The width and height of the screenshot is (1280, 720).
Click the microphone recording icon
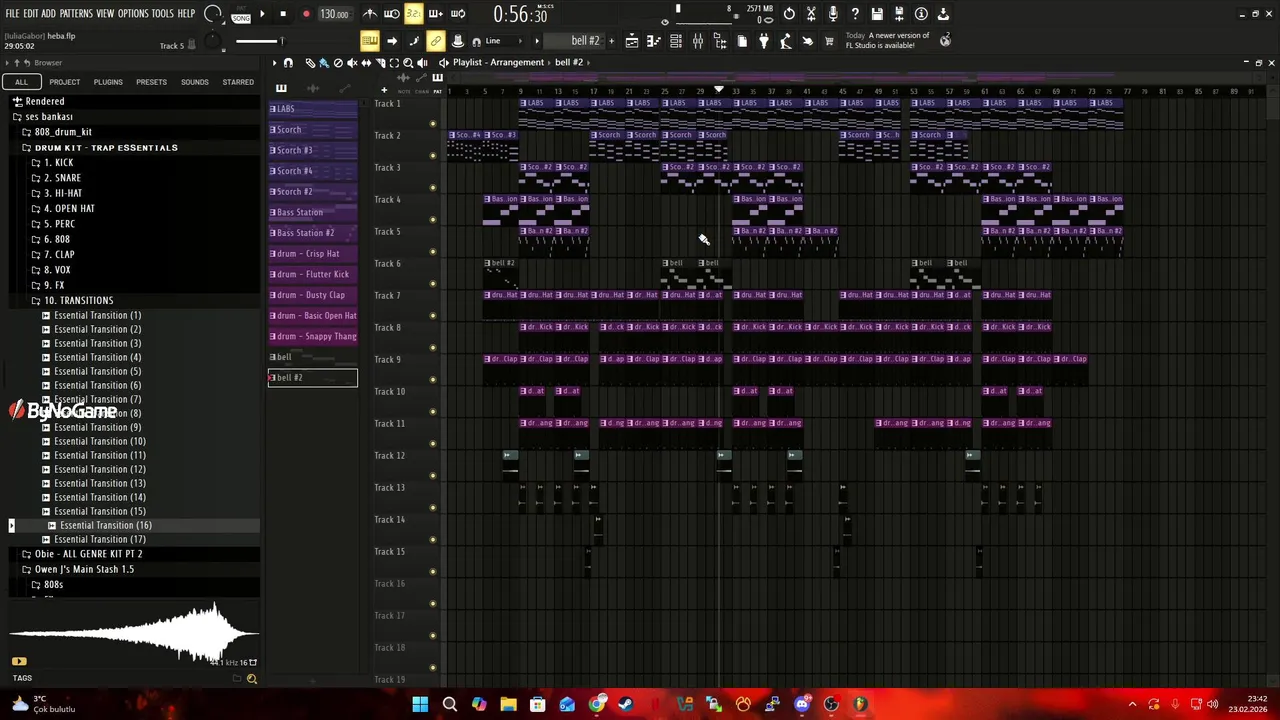coord(833,14)
